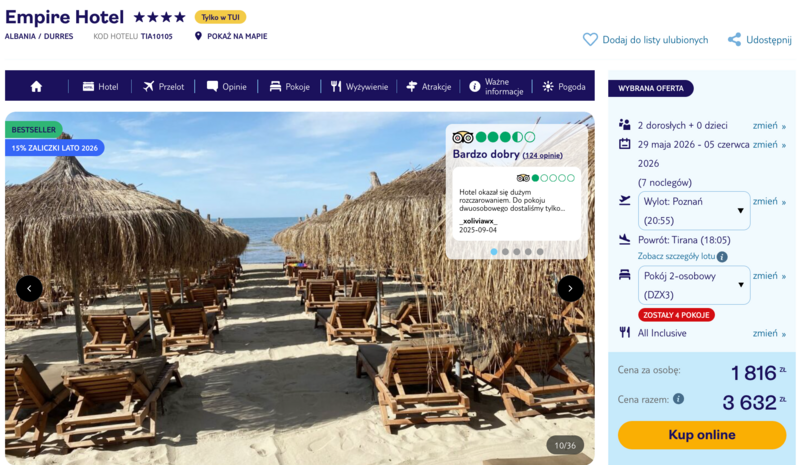The width and height of the screenshot is (800, 465).
Task: Click info icon next to flight details
Action: (722, 257)
